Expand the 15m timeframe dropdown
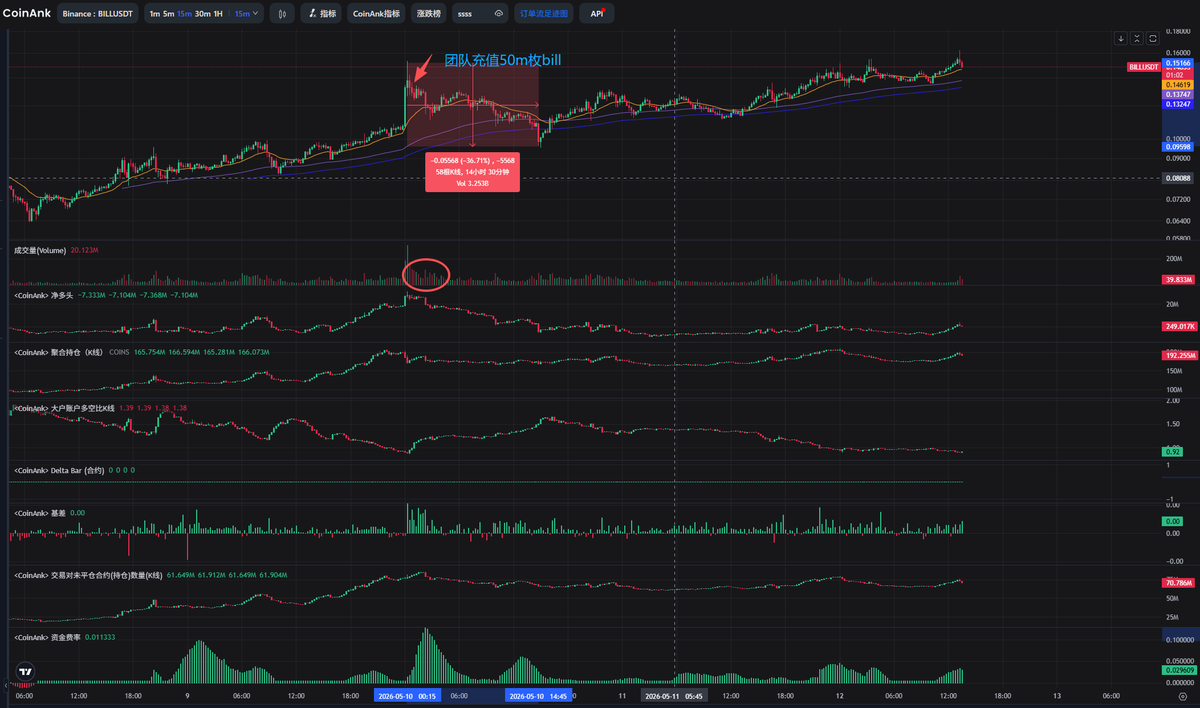Viewport: 1200px width, 708px height. tap(247, 14)
